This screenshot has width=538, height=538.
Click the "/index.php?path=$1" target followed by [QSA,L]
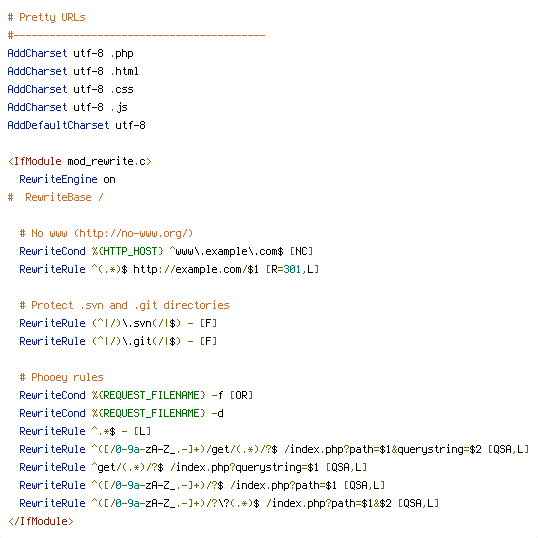283,485
